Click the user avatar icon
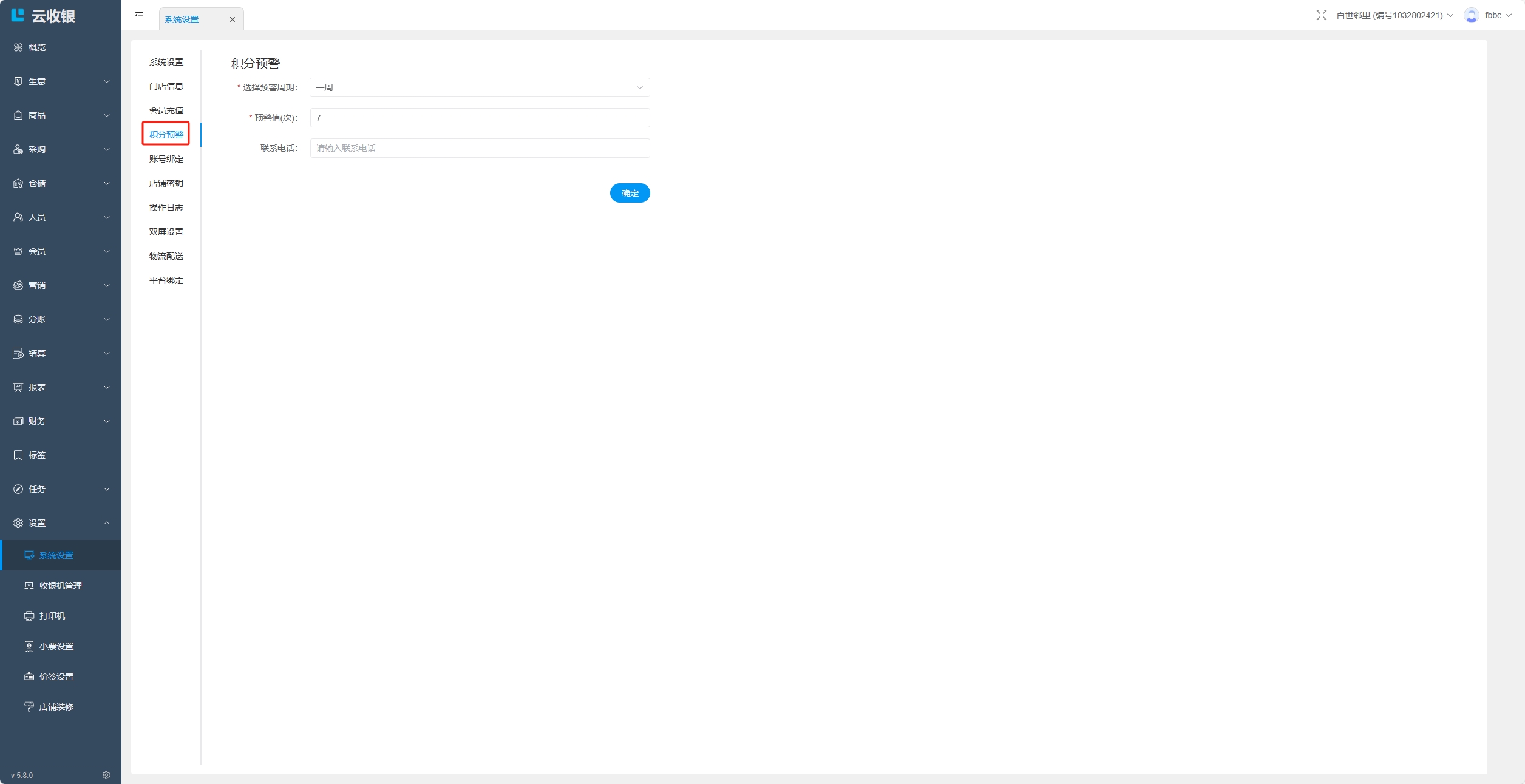 click(1471, 15)
